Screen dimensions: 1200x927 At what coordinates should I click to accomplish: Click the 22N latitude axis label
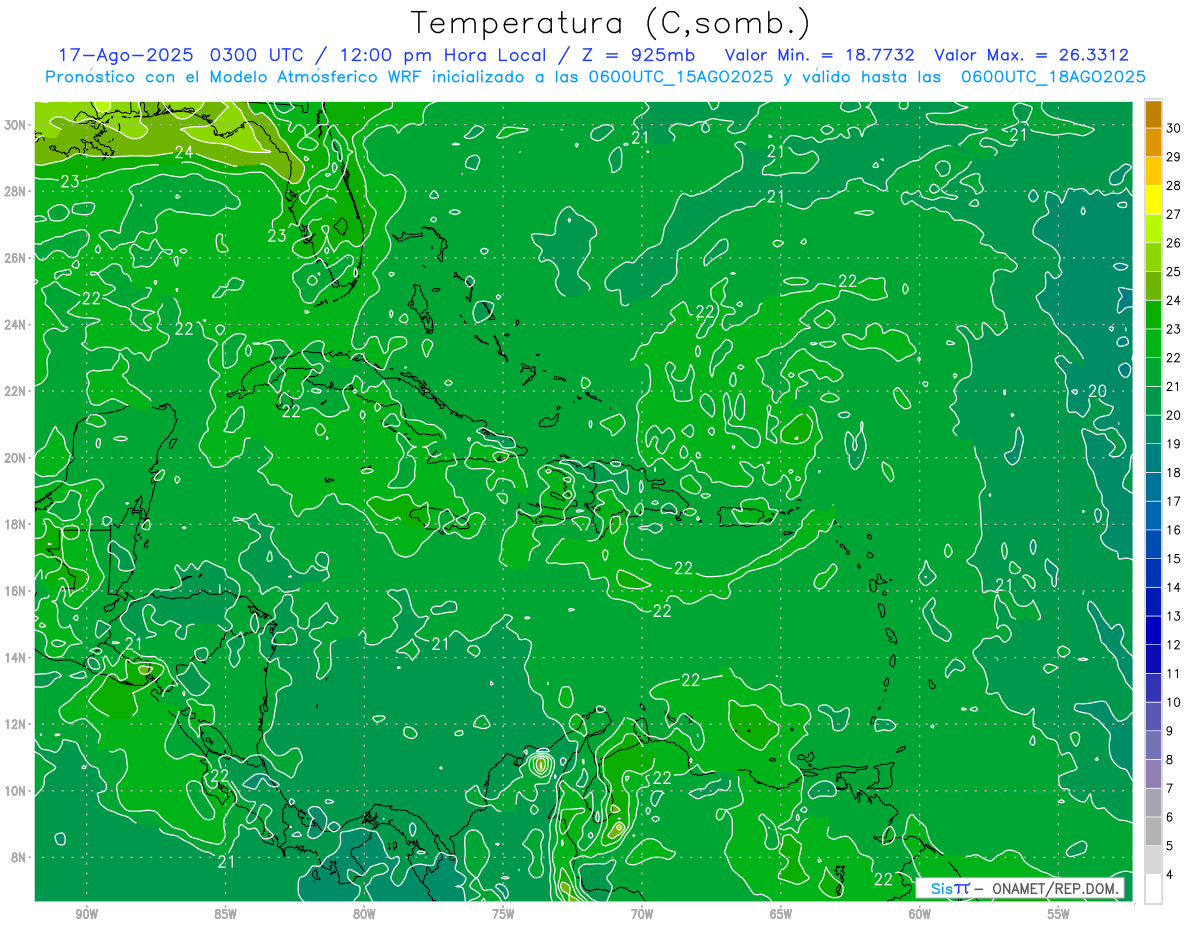coord(16,391)
